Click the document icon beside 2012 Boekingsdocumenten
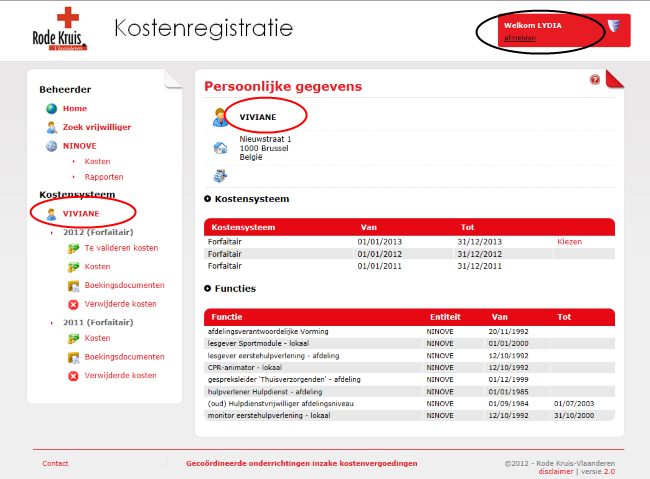The image size is (650, 479). (x=73, y=286)
